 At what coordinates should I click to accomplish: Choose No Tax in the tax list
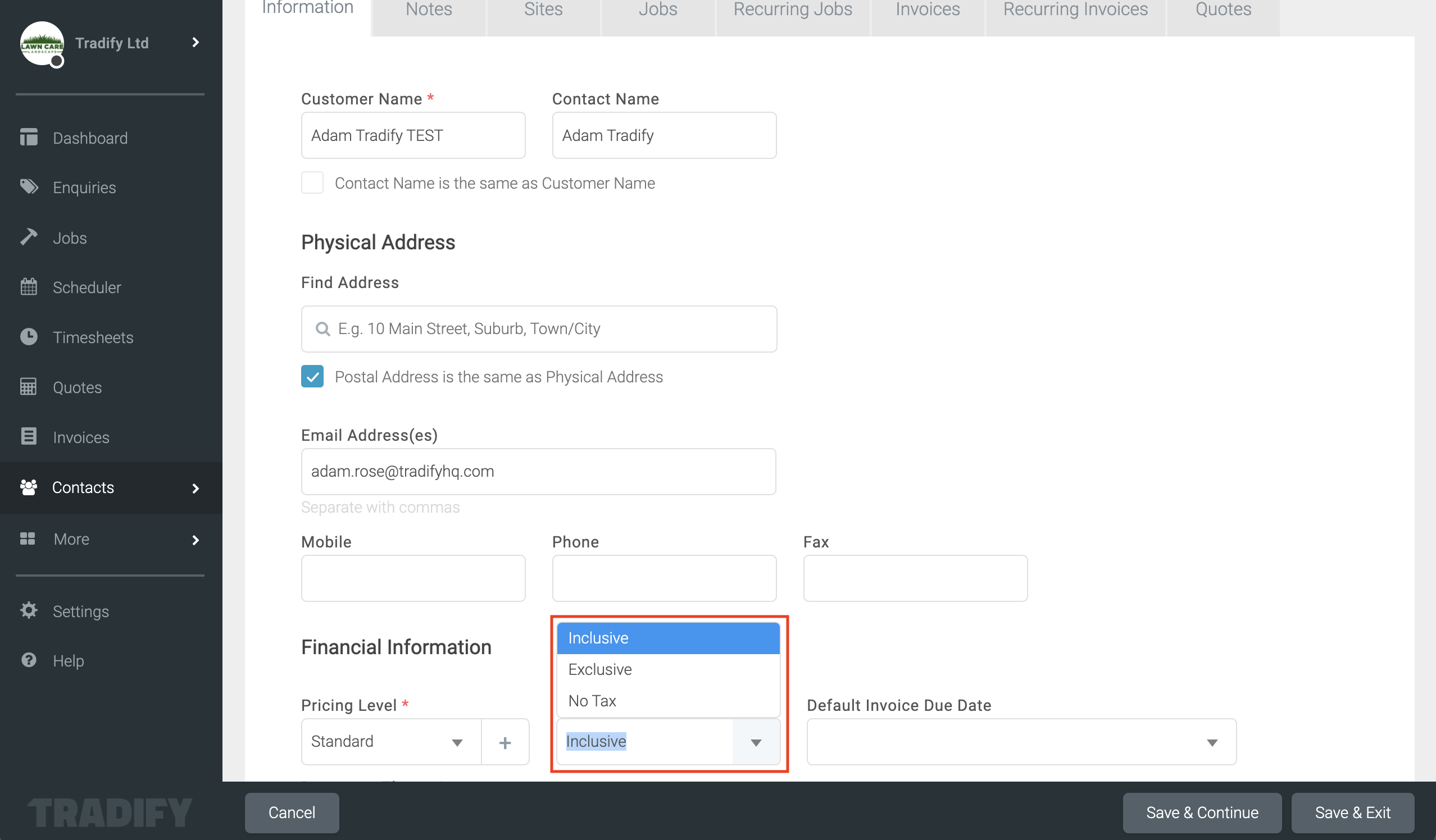tap(669, 701)
